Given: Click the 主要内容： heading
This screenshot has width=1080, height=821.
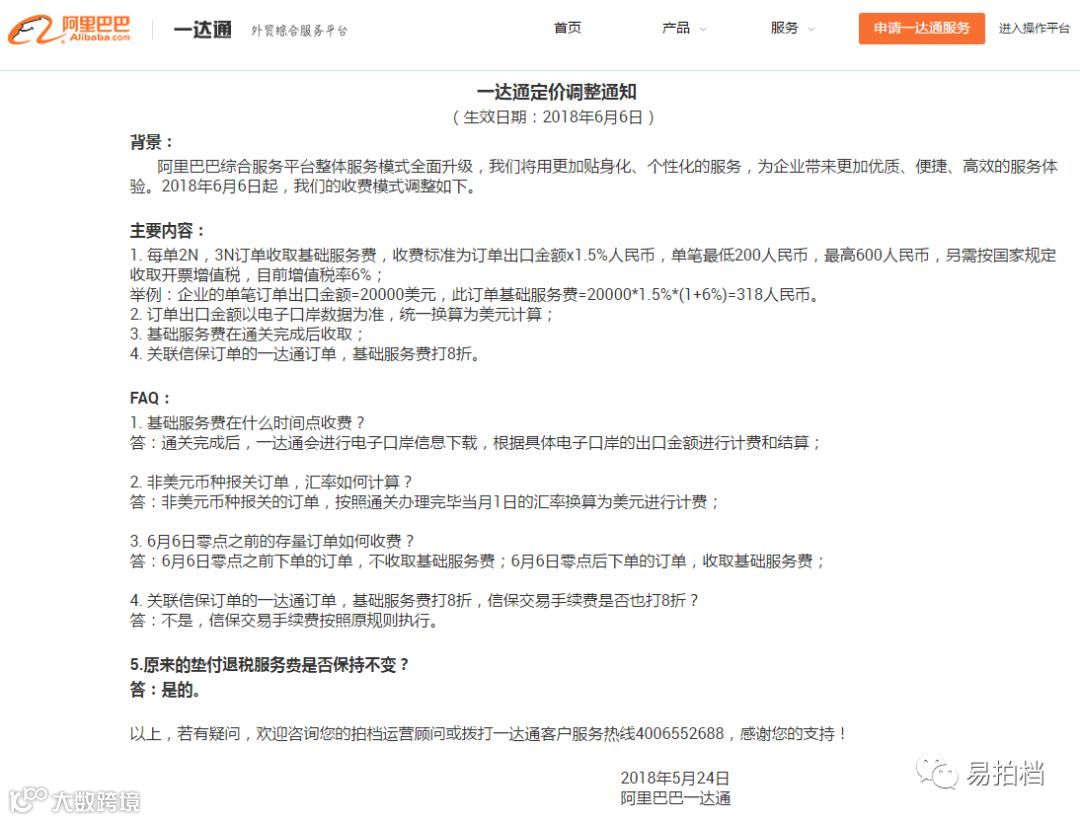Looking at the screenshot, I should pos(167,231).
